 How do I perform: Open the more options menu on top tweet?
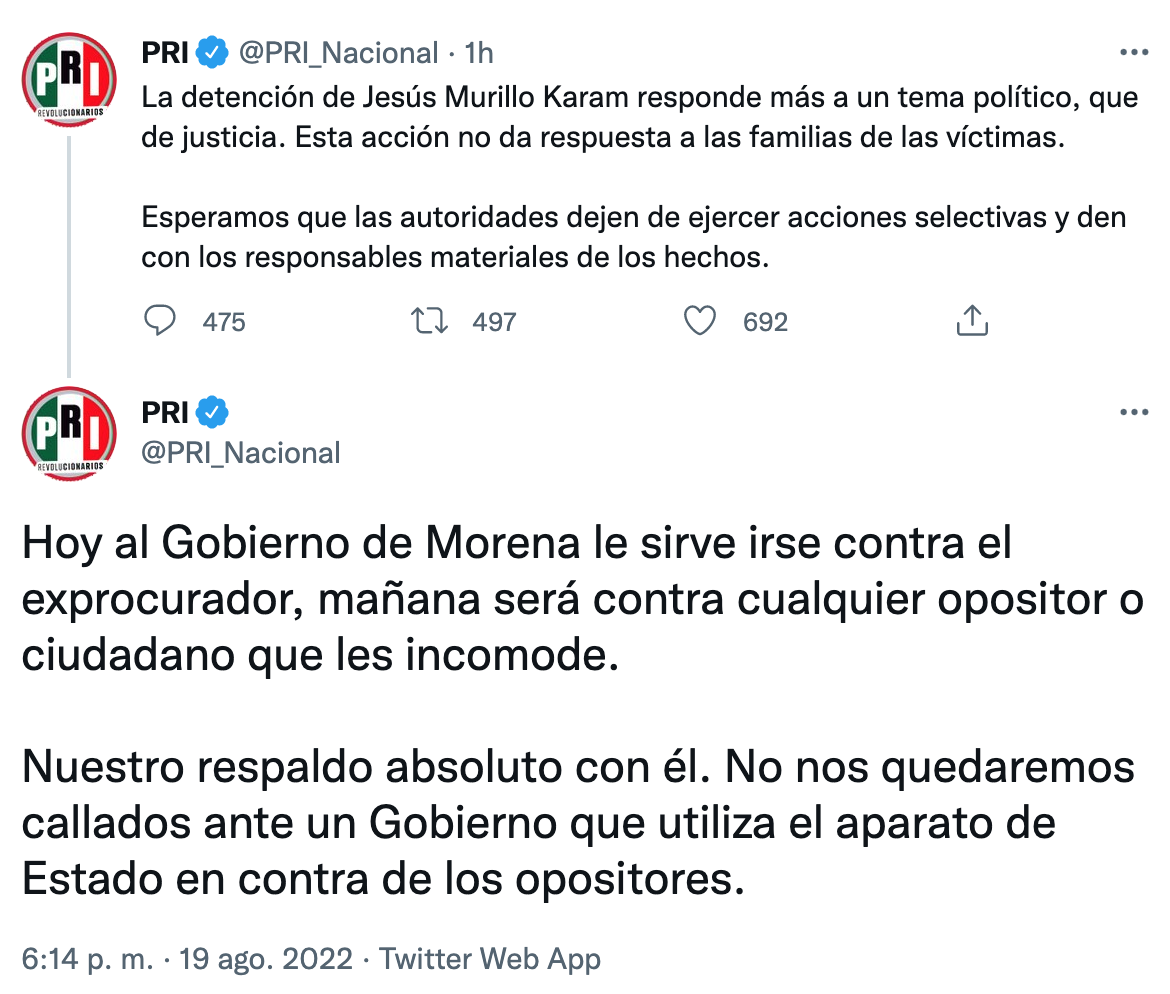(1132, 52)
